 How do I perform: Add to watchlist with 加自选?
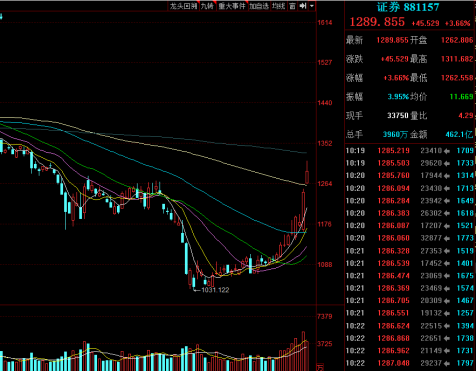259,6
